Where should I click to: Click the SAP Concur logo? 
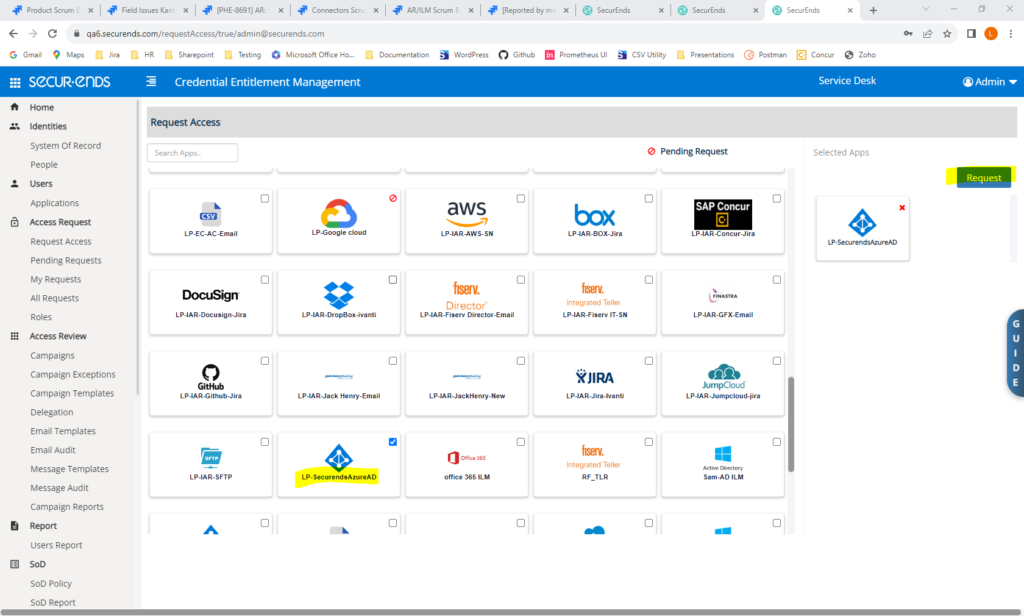(x=723, y=214)
